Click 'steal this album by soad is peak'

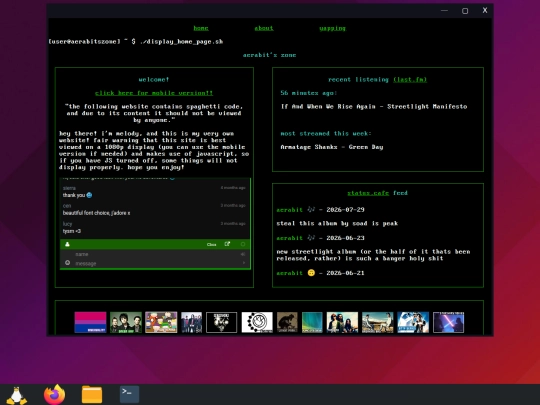[x=337, y=224]
